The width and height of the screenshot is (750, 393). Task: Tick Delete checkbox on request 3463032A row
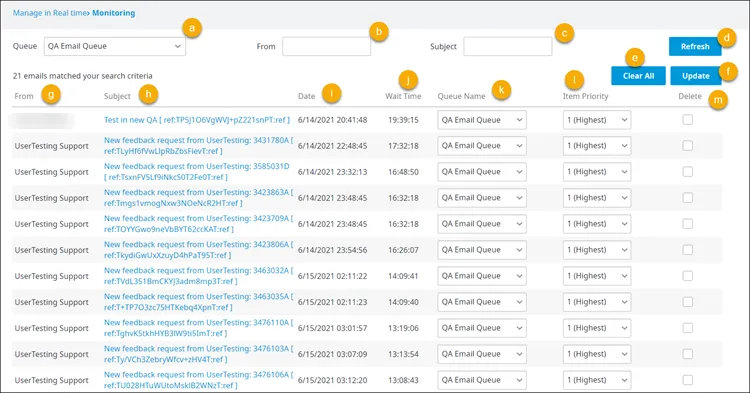pyautogui.click(x=687, y=275)
